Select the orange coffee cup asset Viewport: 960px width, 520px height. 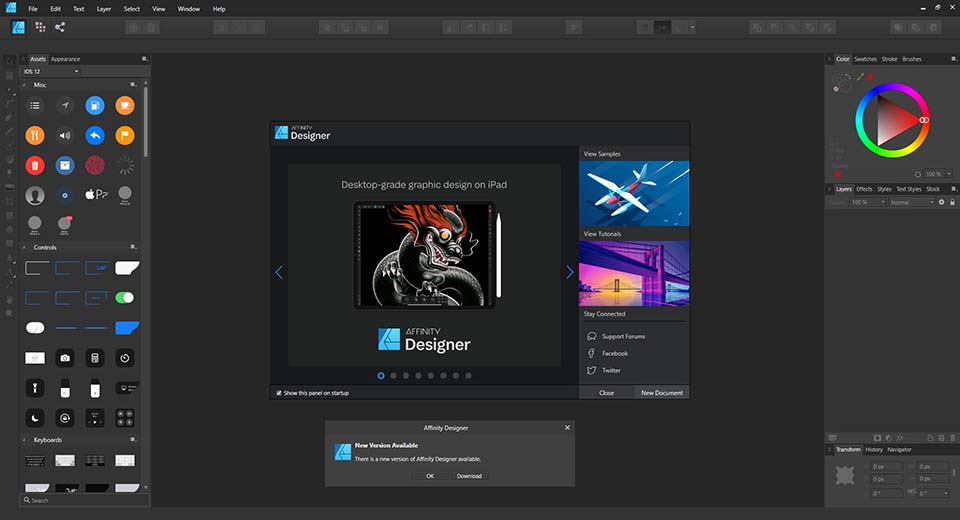pyautogui.click(x=125, y=105)
